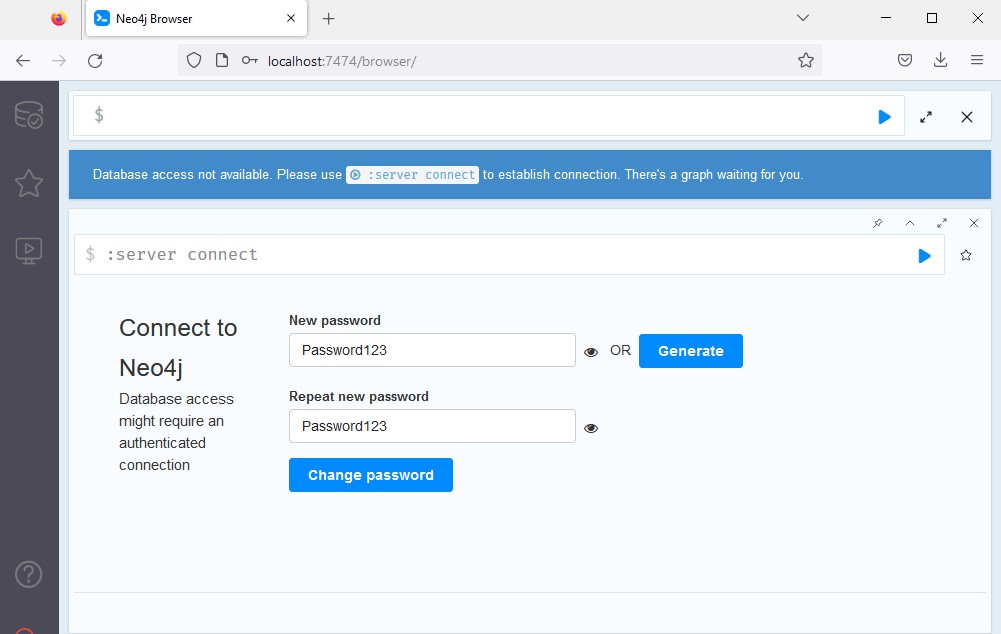This screenshot has width=1001, height=634.
Task: Rerun the :server connect command
Action: click(924, 256)
